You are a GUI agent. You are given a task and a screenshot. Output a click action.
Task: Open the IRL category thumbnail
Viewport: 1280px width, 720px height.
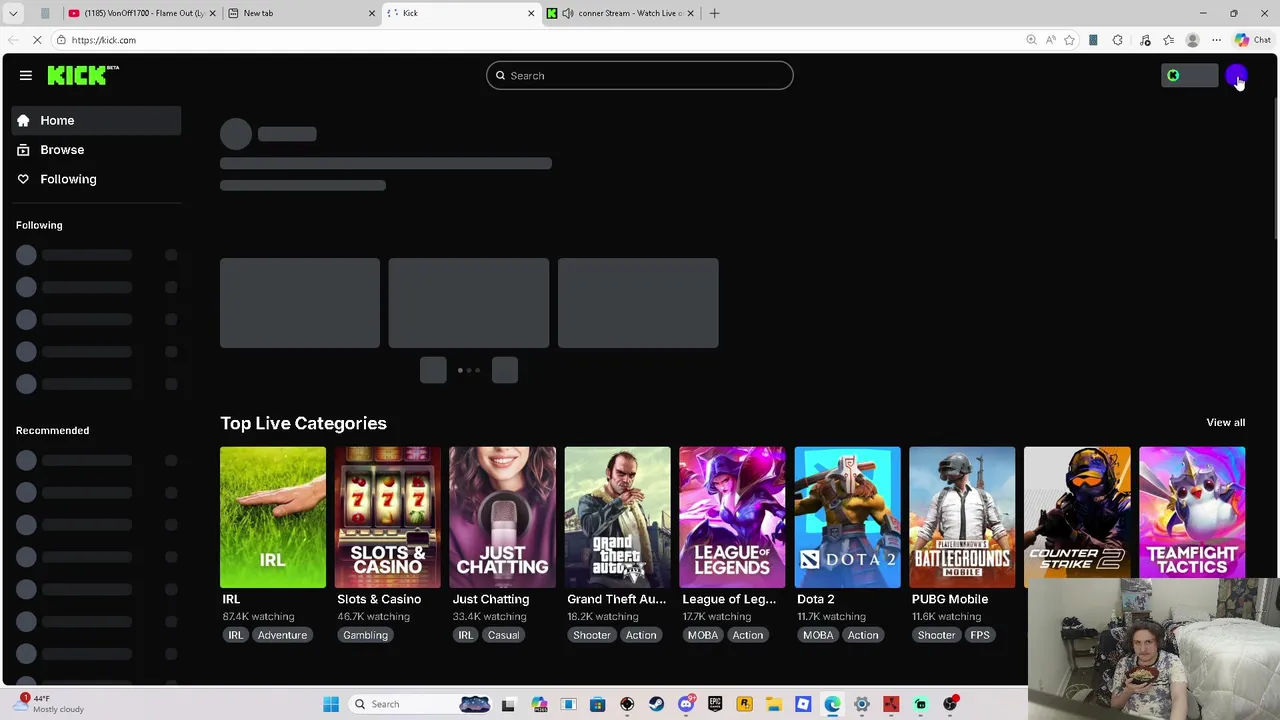click(273, 517)
